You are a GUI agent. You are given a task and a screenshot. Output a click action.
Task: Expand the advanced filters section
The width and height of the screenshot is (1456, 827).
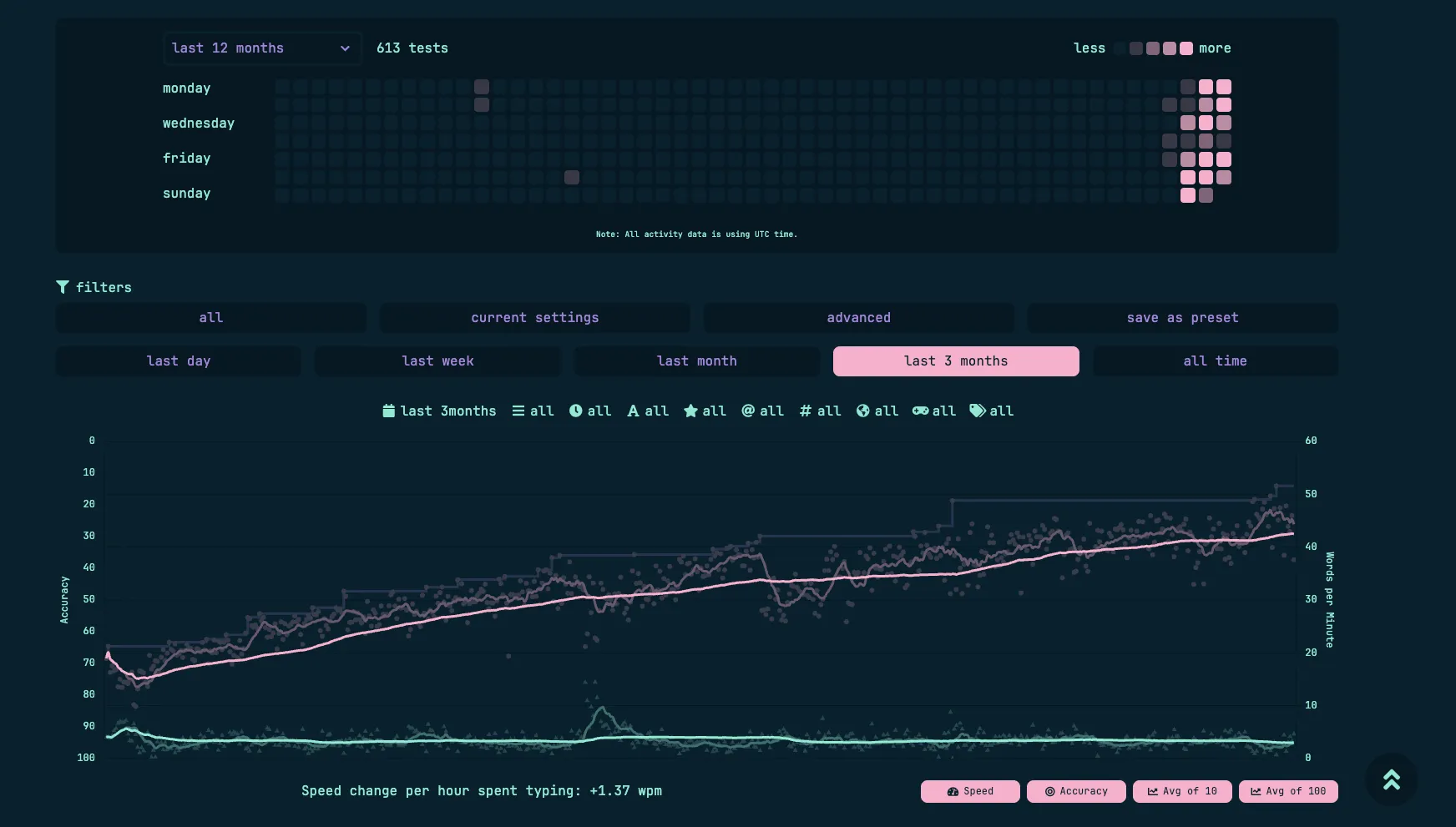pos(858,318)
